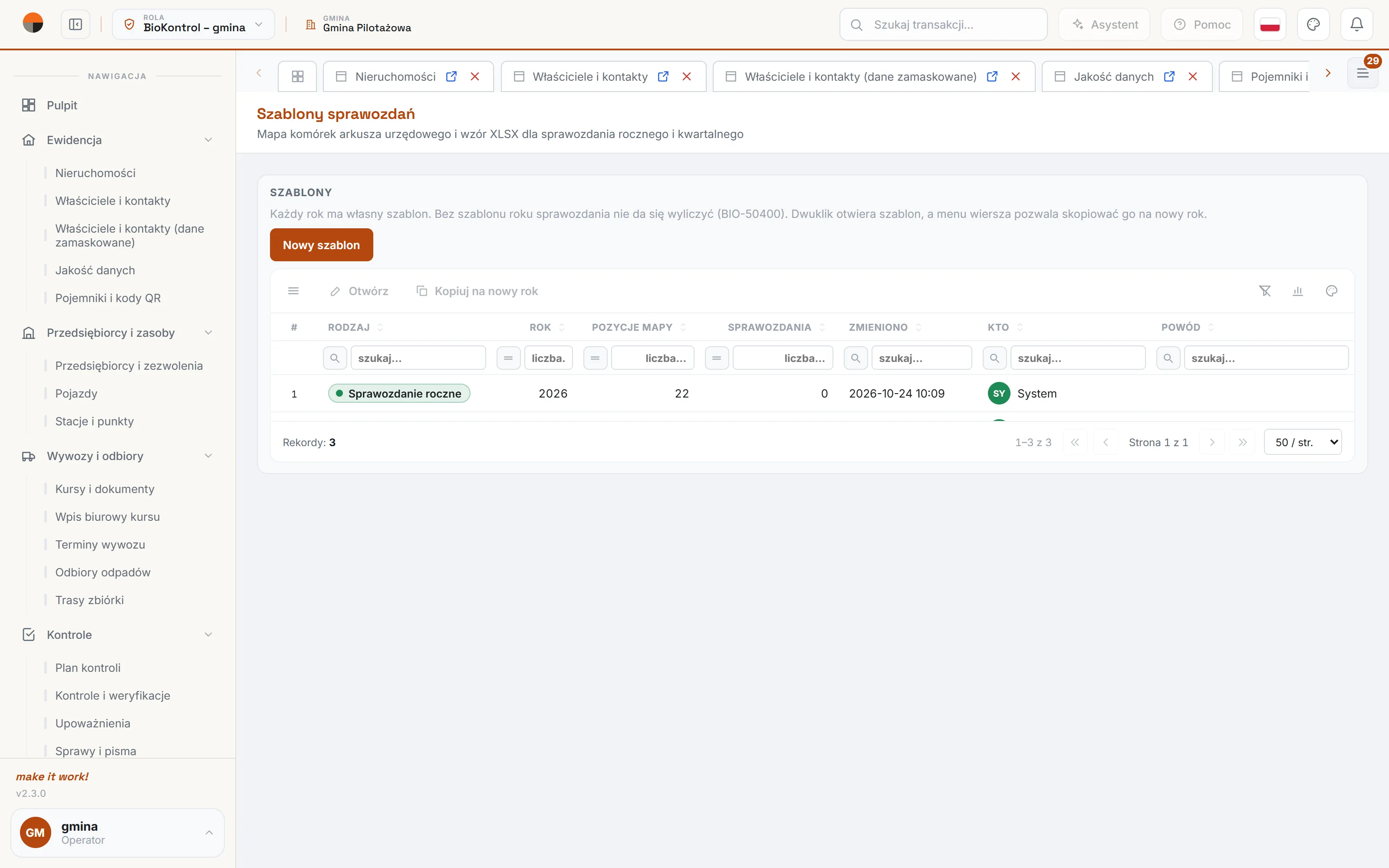This screenshot has height=868, width=1389.
Task: Open the tab list menu with badge 29
Action: pos(1363,73)
